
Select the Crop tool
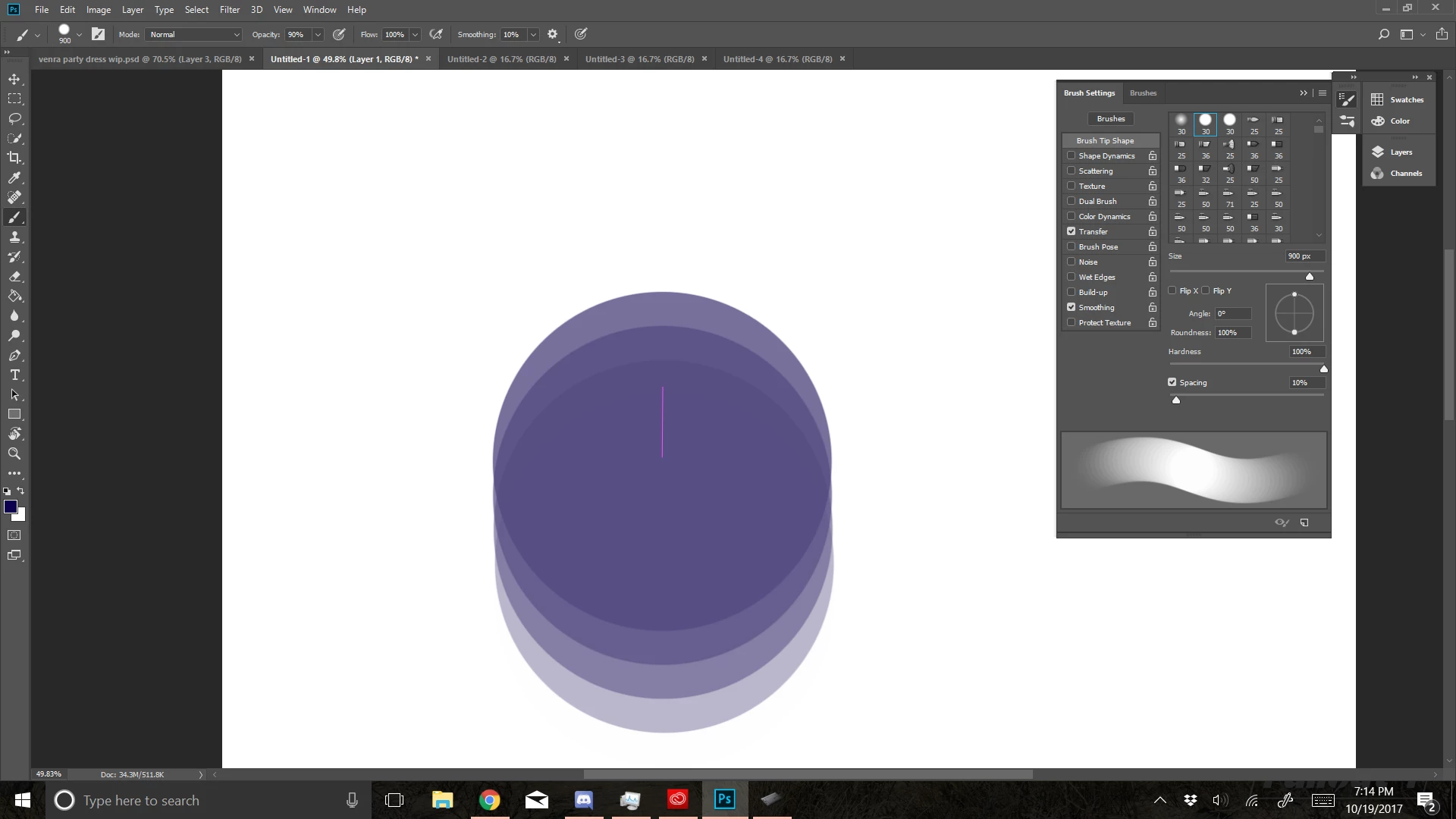click(14, 158)
